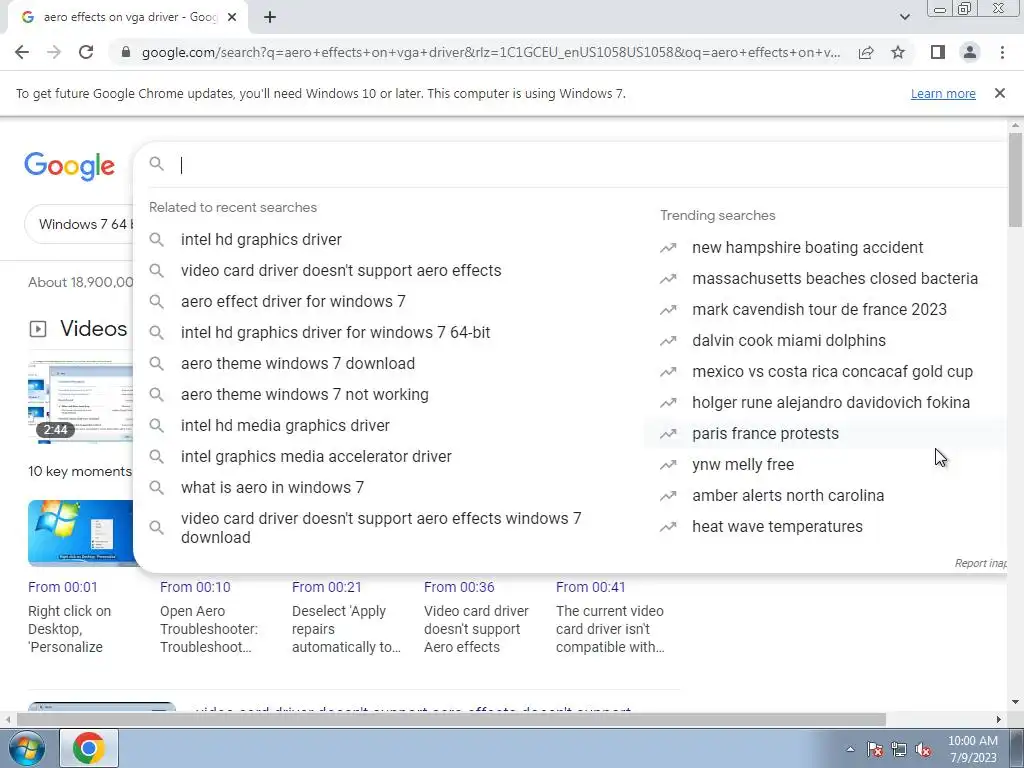This screenshot has height=768, width=1024.
Task: Open Learn more about Chrome updates
Action: point(943,93)
